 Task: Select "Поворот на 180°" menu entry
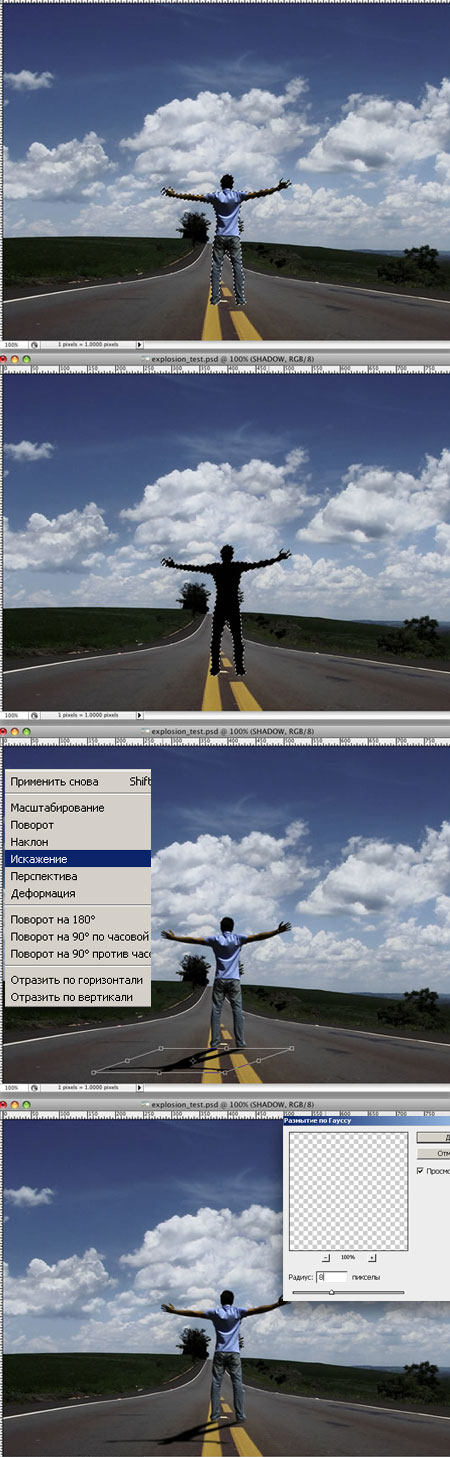(x=76, y=919)
